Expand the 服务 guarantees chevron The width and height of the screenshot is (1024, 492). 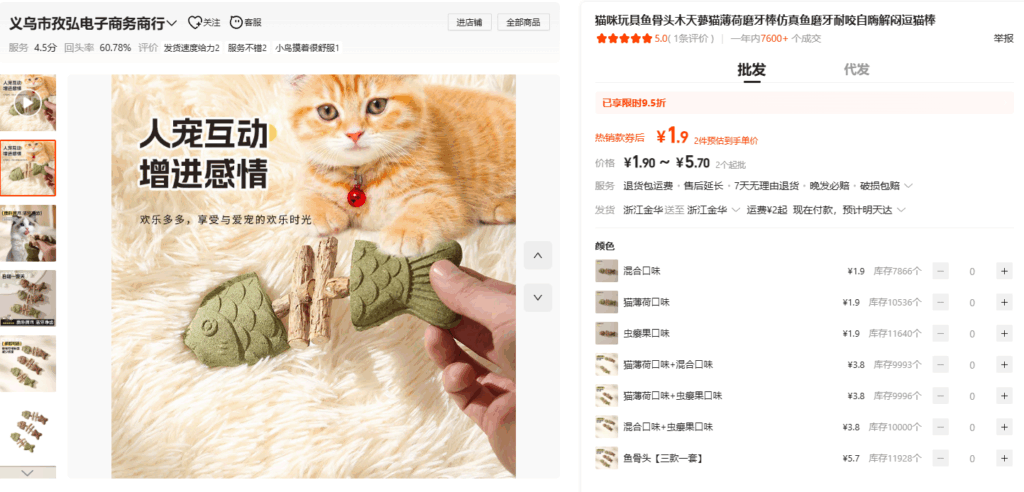(x=908, y=186)
